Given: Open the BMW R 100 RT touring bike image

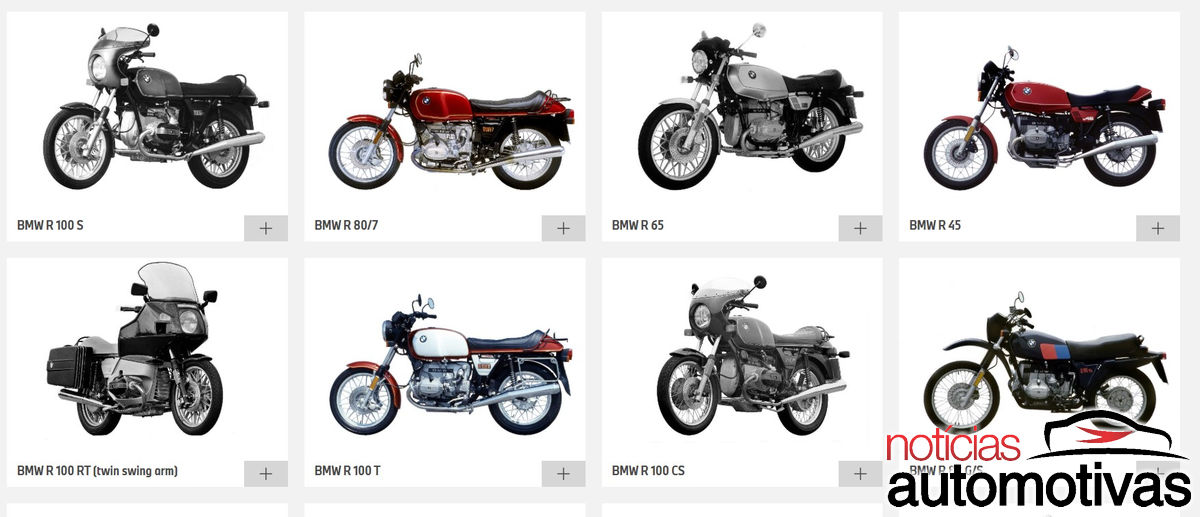Looking at the screenshot, I should coord(135,348).
